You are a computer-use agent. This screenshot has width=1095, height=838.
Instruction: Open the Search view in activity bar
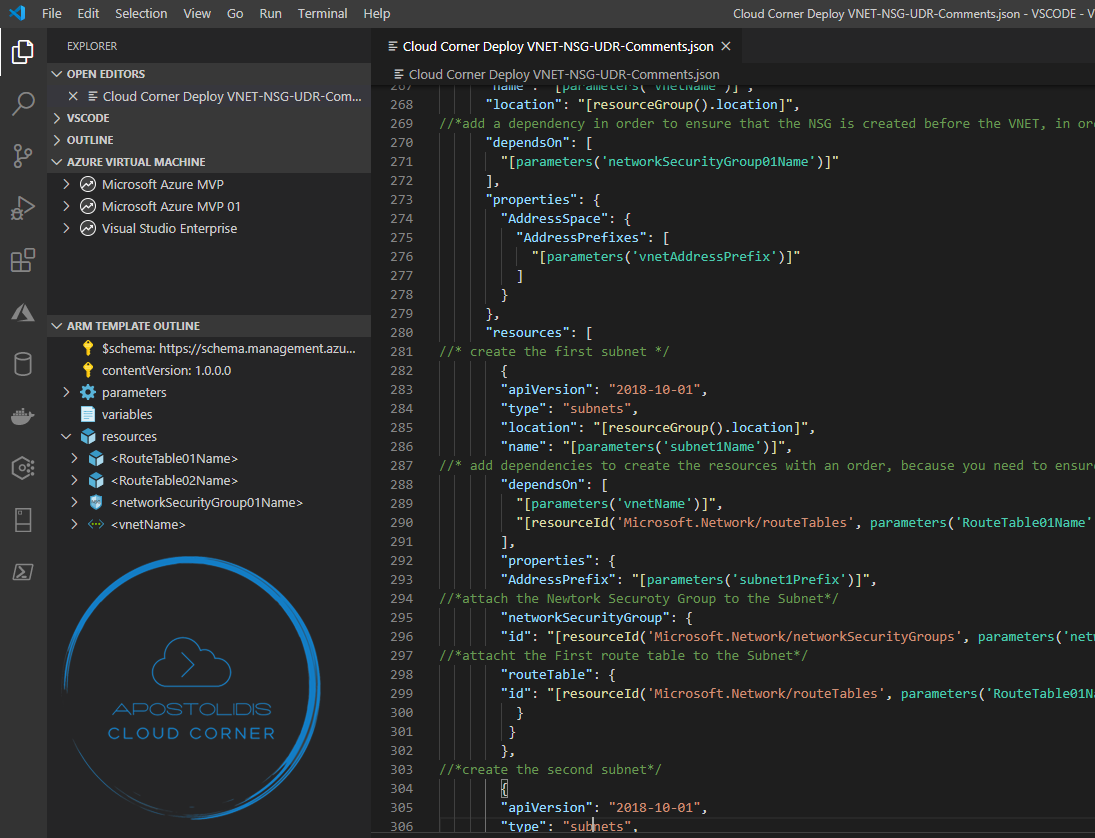click(x=23, y=103)
